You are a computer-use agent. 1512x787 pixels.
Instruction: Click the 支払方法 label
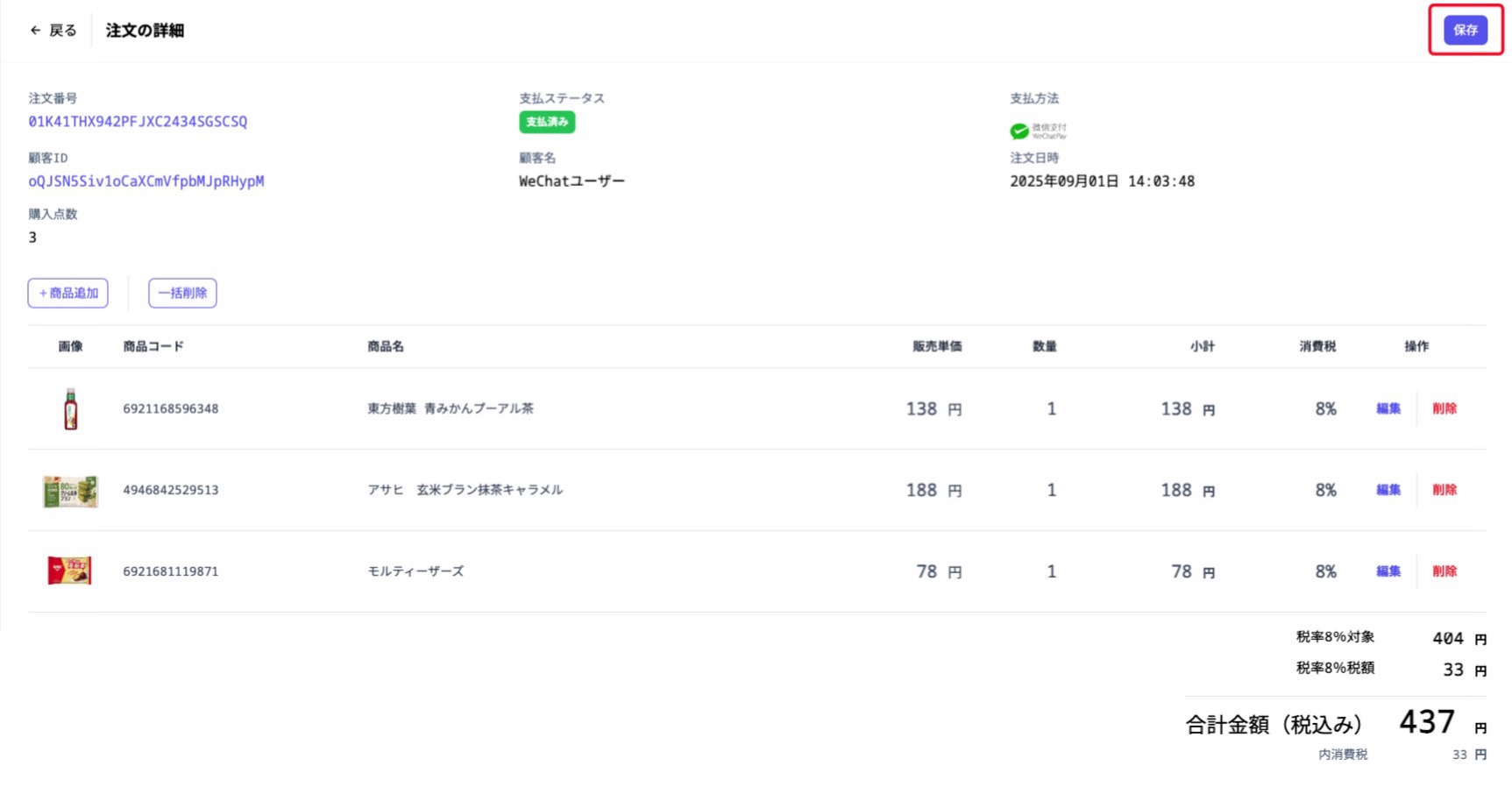(1034, 98)
